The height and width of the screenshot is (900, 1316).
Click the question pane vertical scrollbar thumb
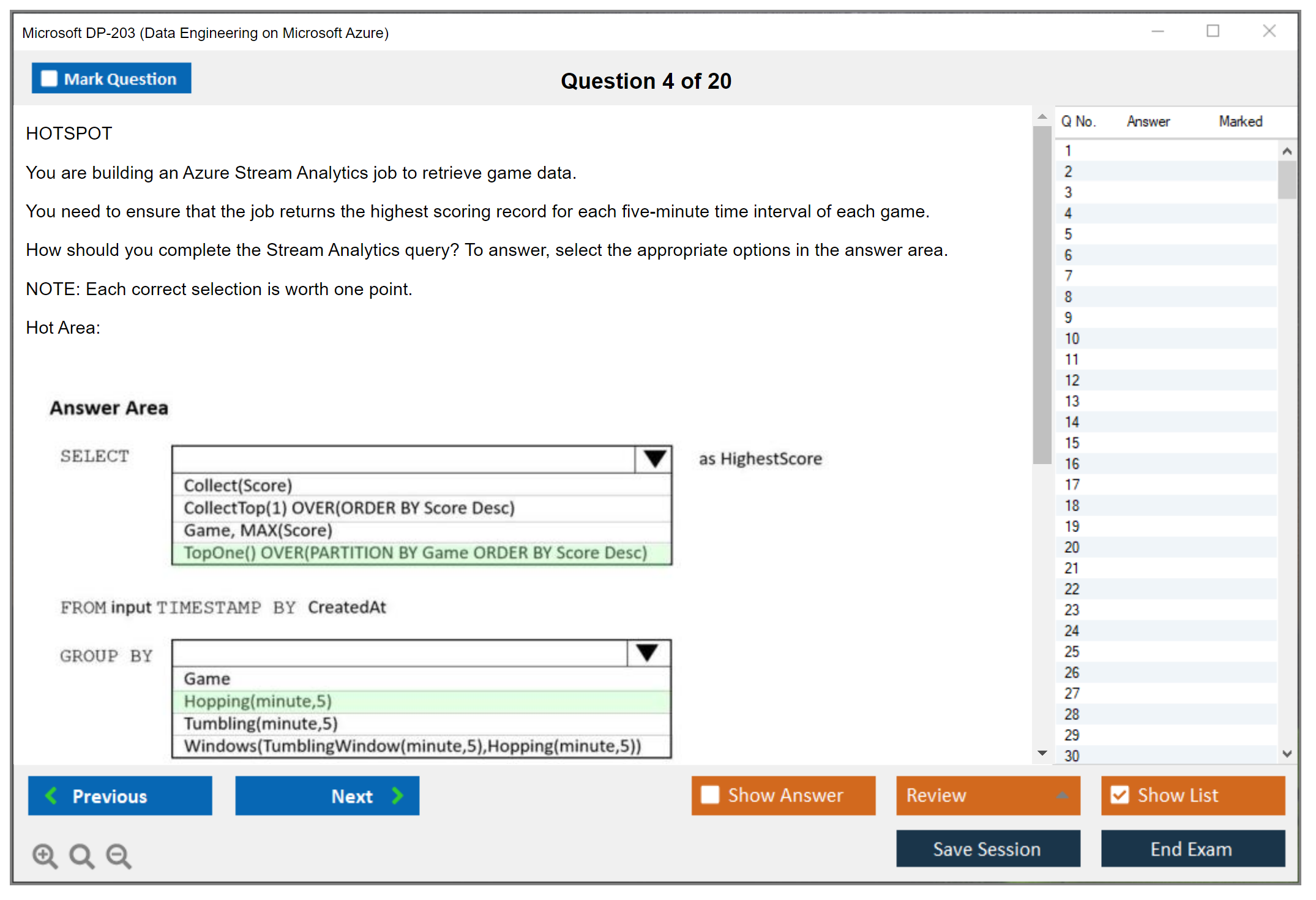coord(1042,294)
